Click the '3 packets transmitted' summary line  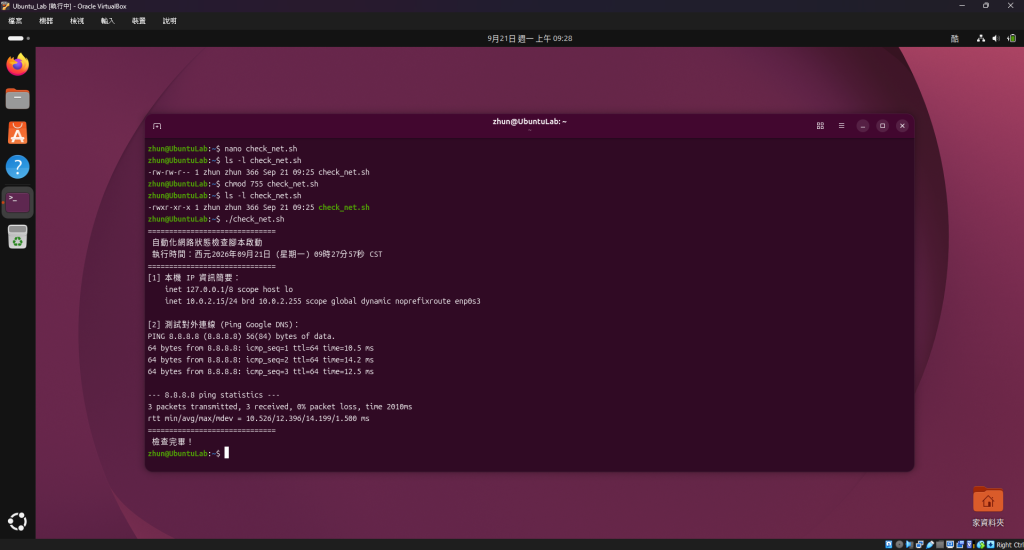tap(280, 407)
